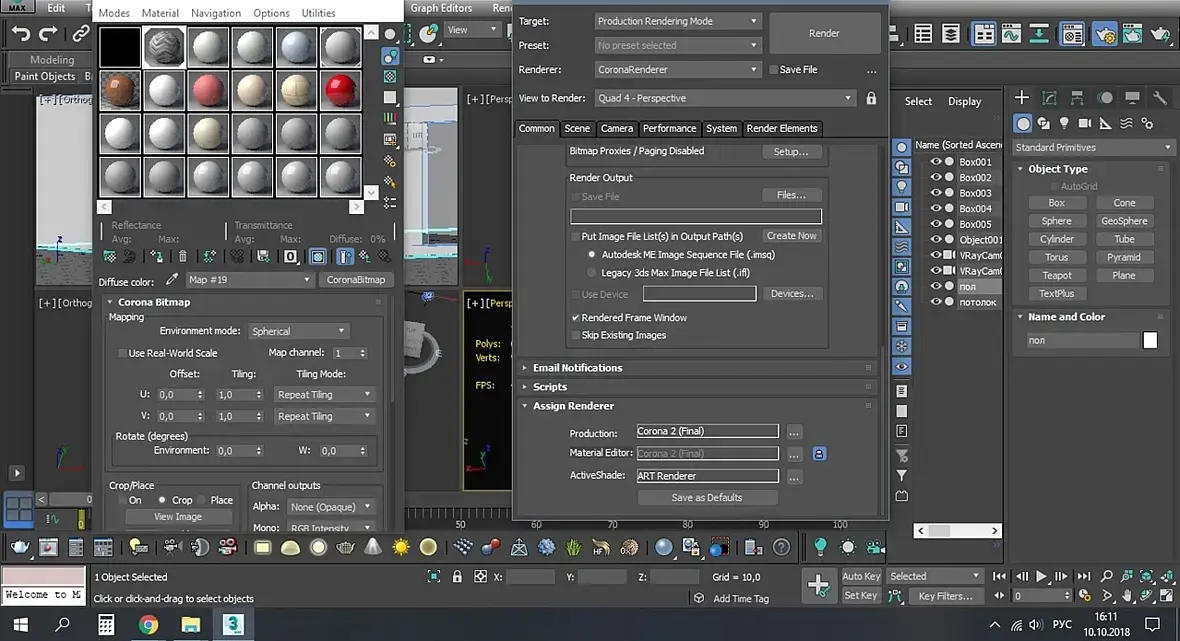Enable Skip Existing Images
The height and width of the screenshot is (641, 1180).
pos(575,335)
